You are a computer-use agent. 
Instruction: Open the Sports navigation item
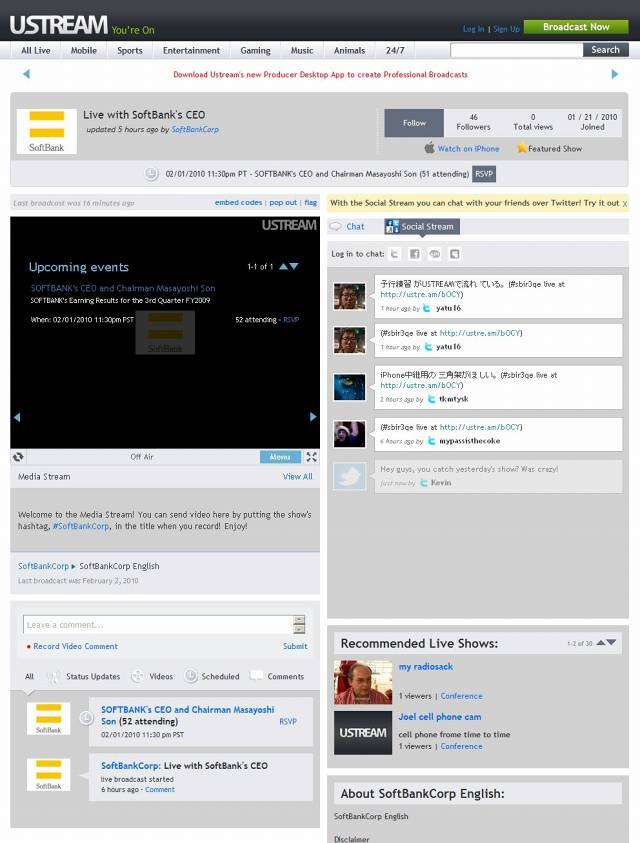point(130,50)
